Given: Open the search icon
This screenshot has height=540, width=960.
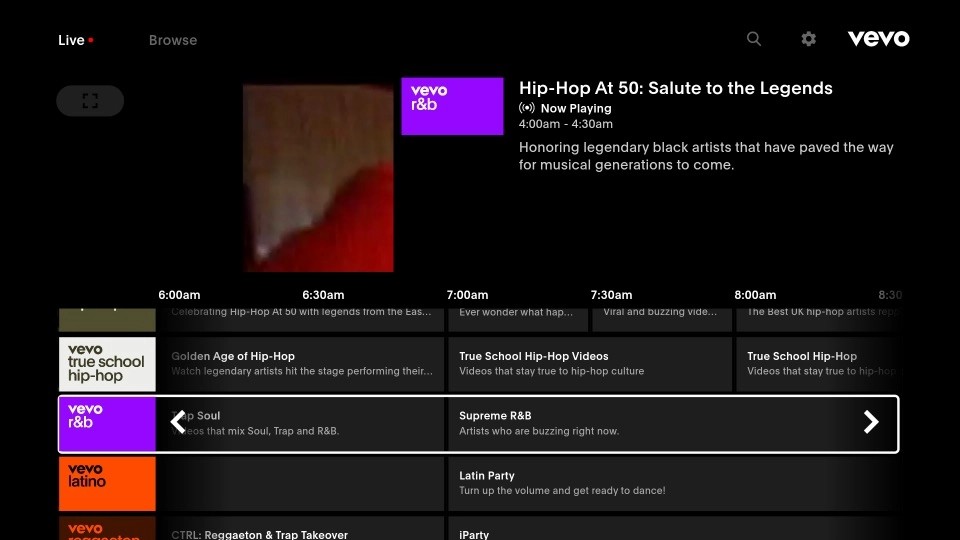Looking at the screenshot, I should point(754,39).
